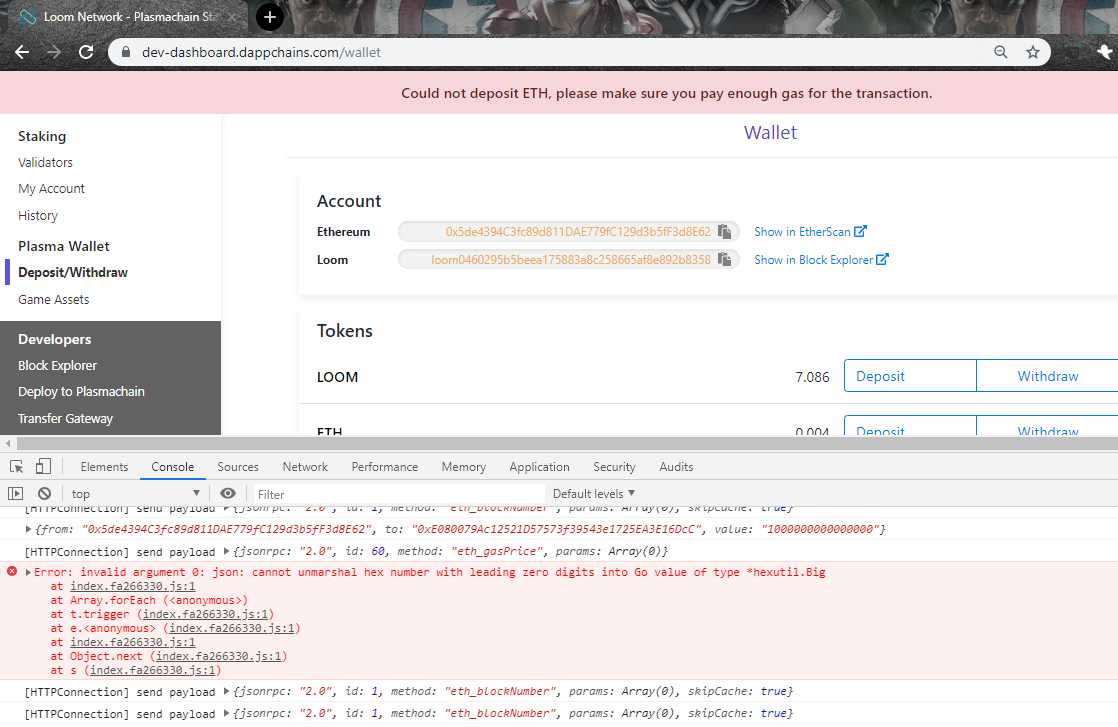
Task: Deposit LOOM tokens
Action: pos(879,375)
